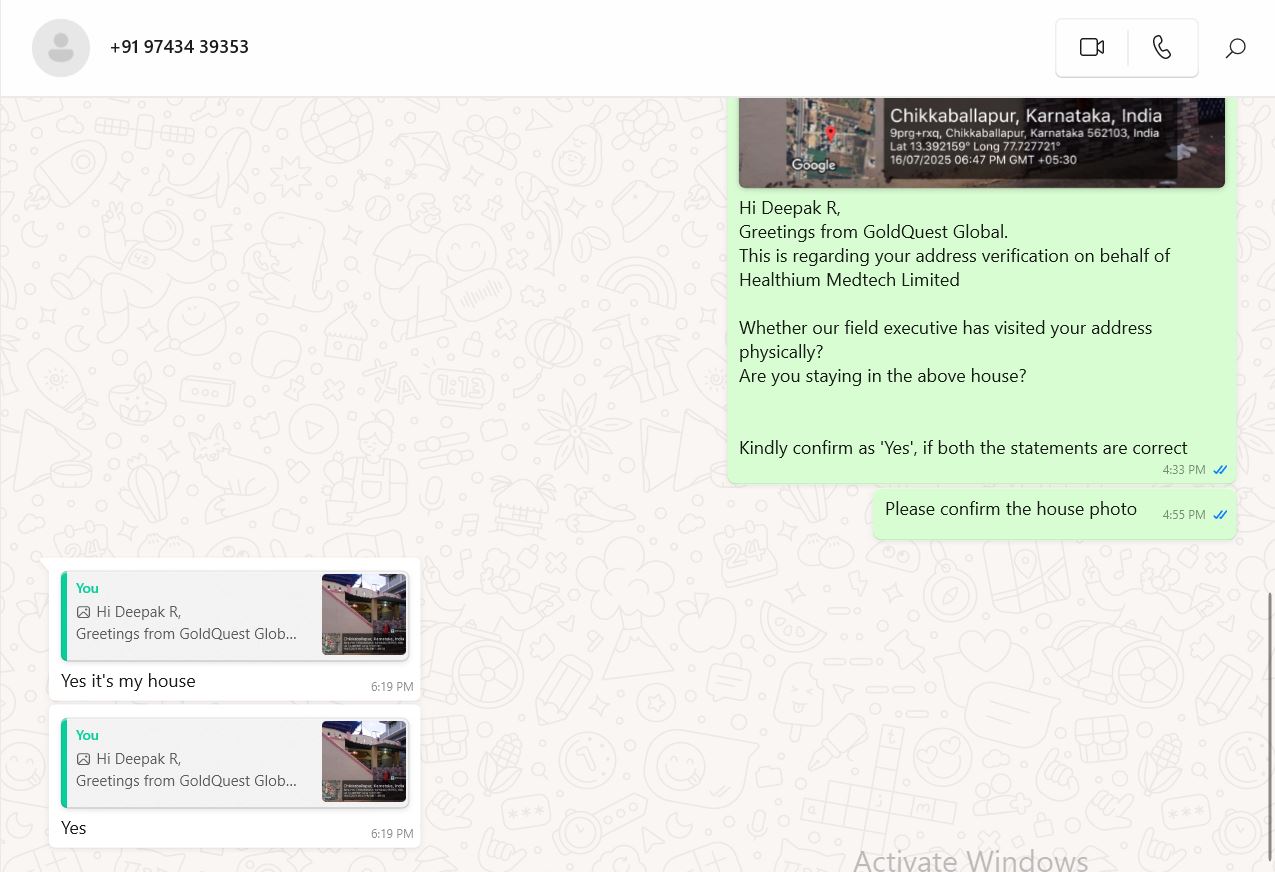Click the read receipt ticks at 4:33 PM

(1220, 470)
